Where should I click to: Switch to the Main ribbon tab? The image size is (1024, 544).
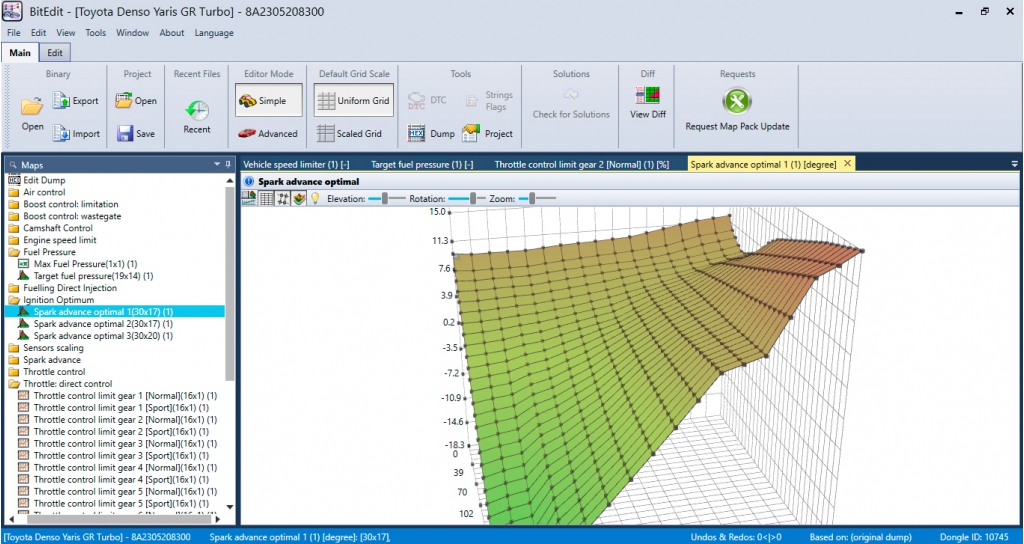[x=20, y=53]
